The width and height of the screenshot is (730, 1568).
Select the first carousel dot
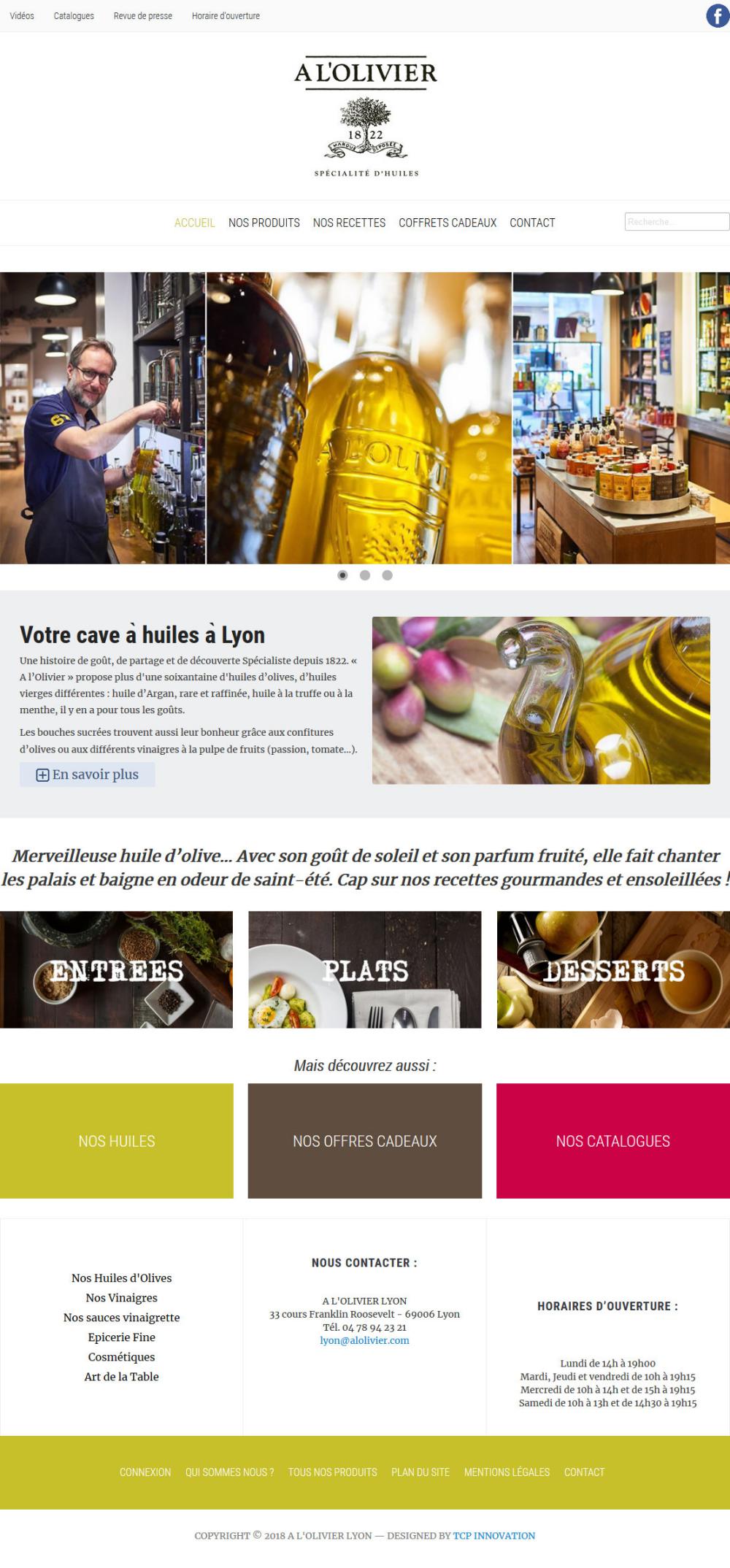(x=342, y=575)
